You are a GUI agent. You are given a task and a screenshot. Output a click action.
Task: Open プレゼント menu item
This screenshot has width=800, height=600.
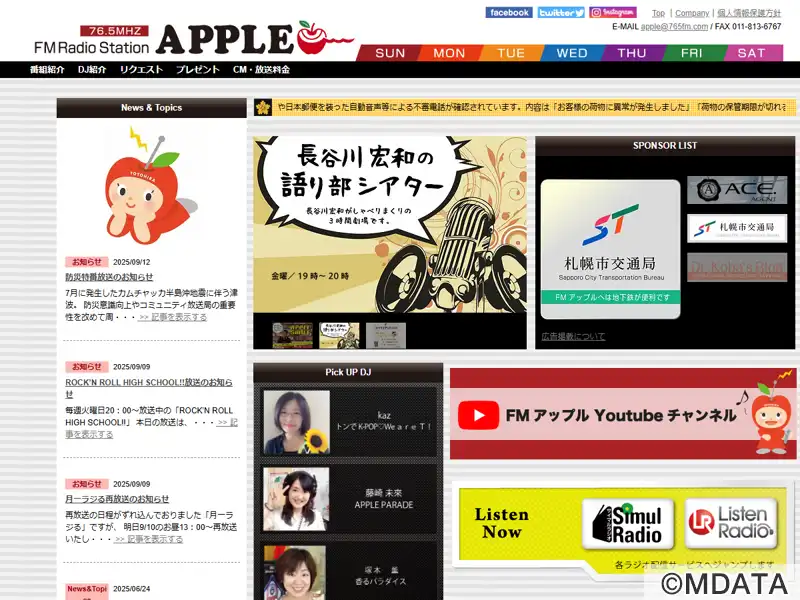pos(197,69)
